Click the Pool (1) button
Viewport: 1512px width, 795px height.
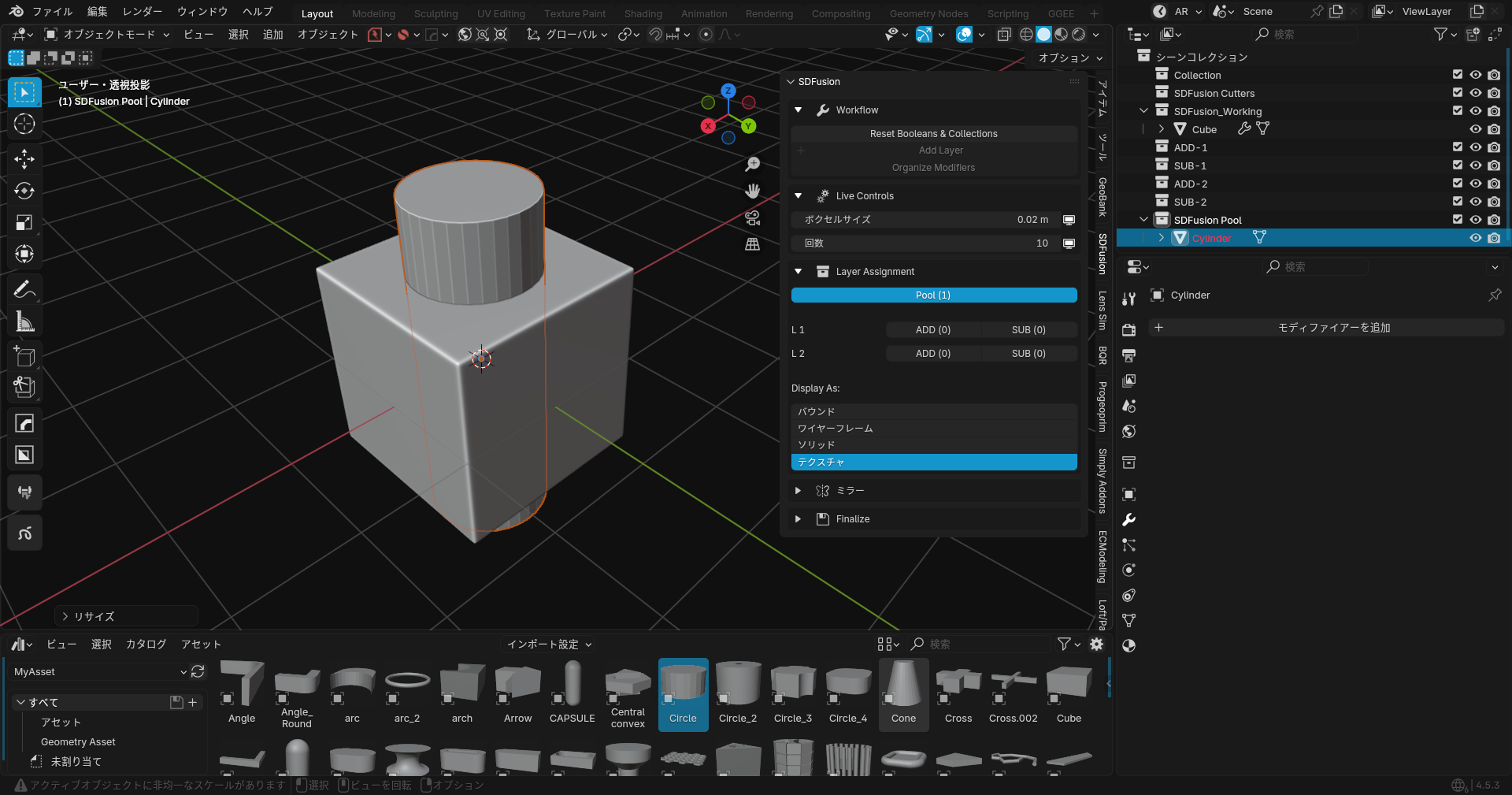tap(934, 295)
